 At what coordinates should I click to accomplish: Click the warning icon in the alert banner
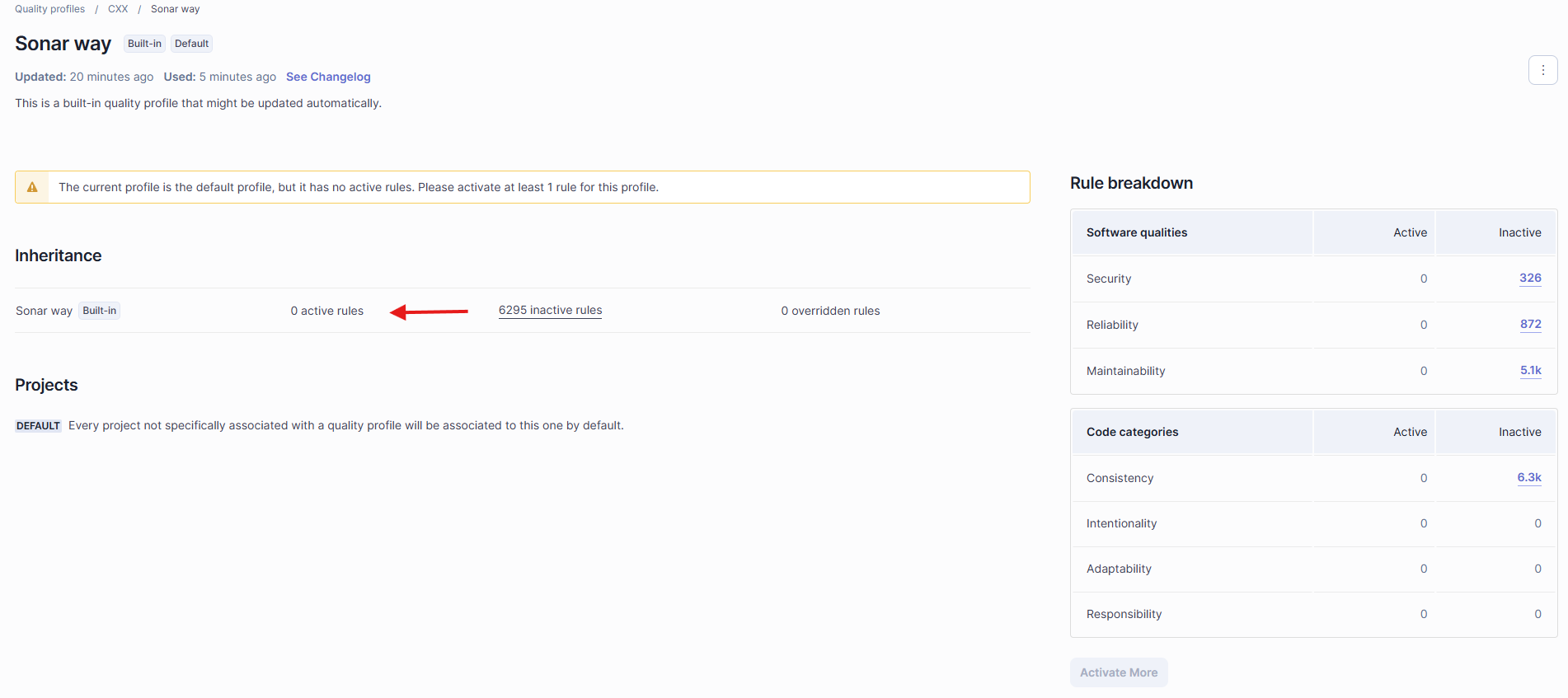[32, 187]
